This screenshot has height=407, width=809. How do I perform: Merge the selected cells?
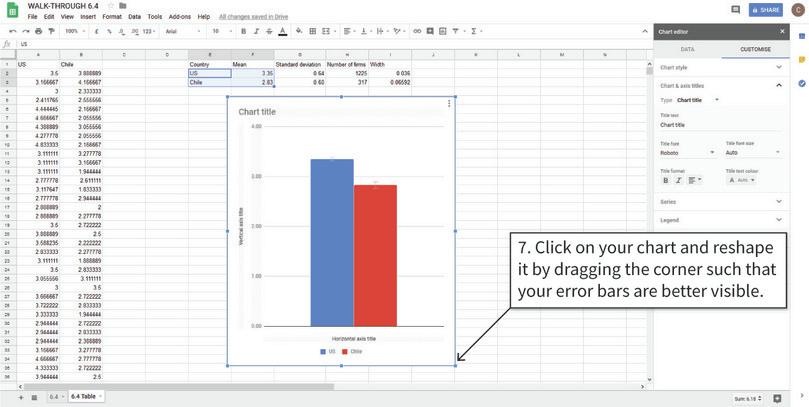[x=326, y=31]
